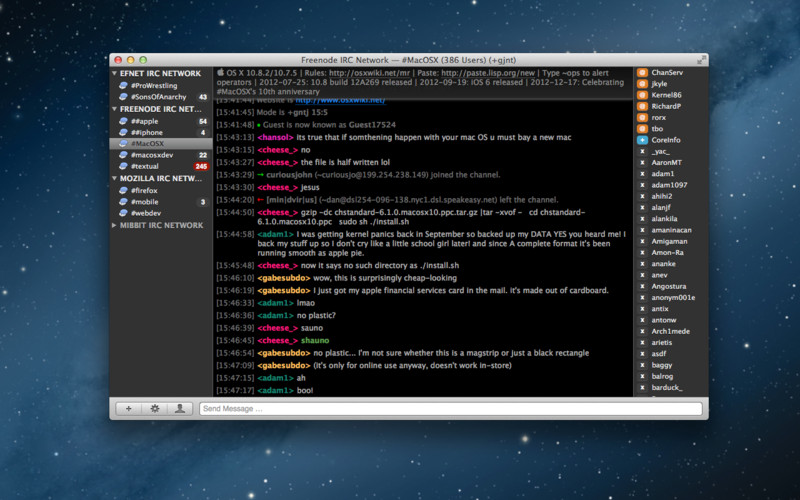Click the orange op badge beside ChanServ

point(642,72)
